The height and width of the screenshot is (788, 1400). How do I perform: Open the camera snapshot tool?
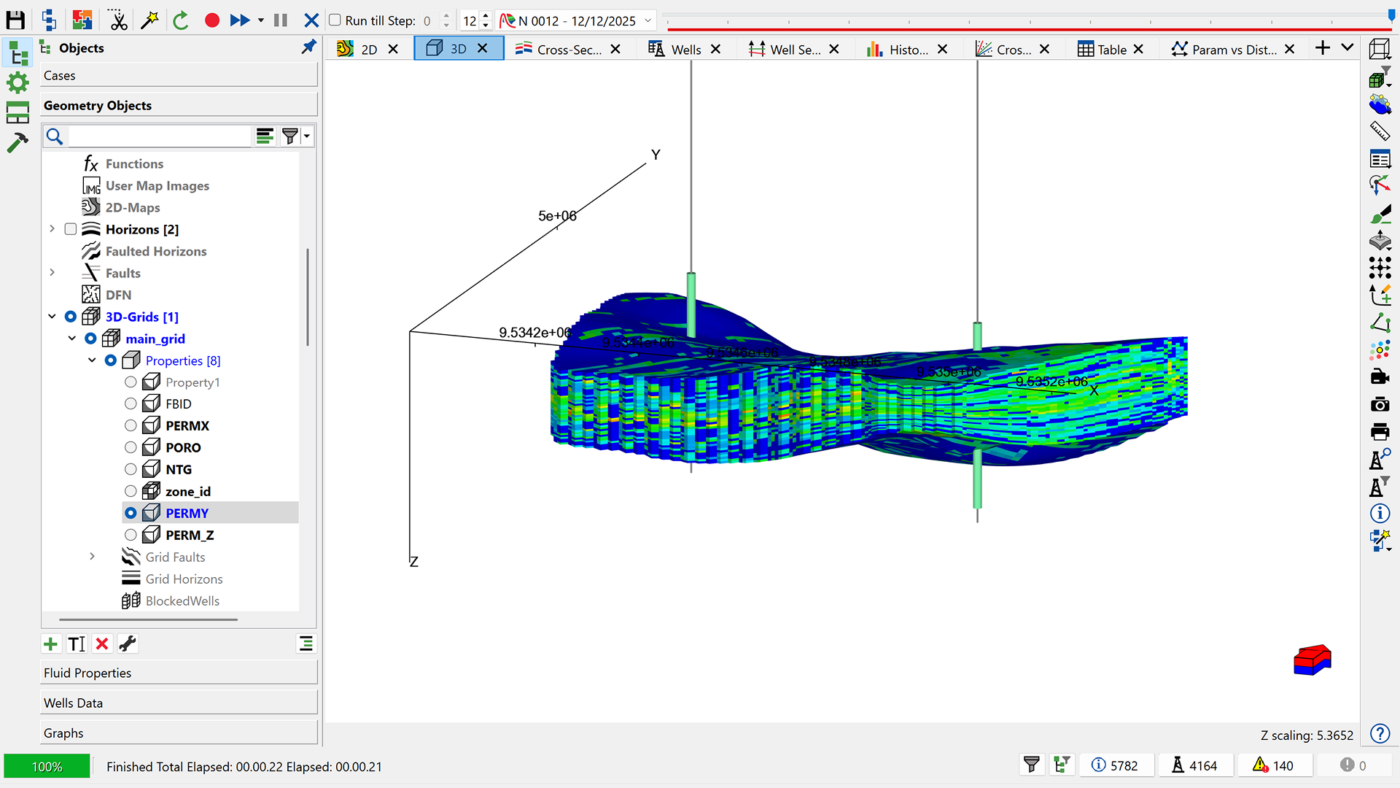coord(1380,404)
